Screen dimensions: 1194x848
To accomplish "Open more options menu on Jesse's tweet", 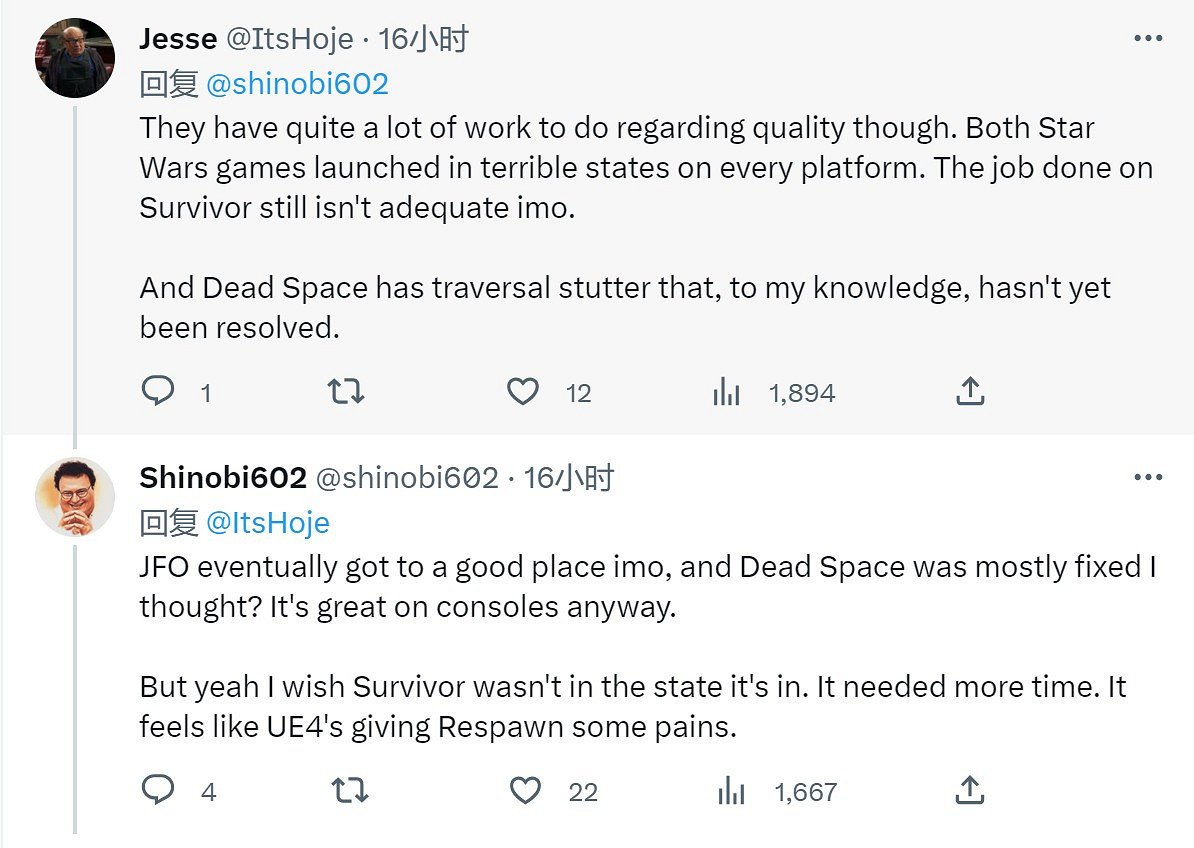I will [x=1148, y=39].
